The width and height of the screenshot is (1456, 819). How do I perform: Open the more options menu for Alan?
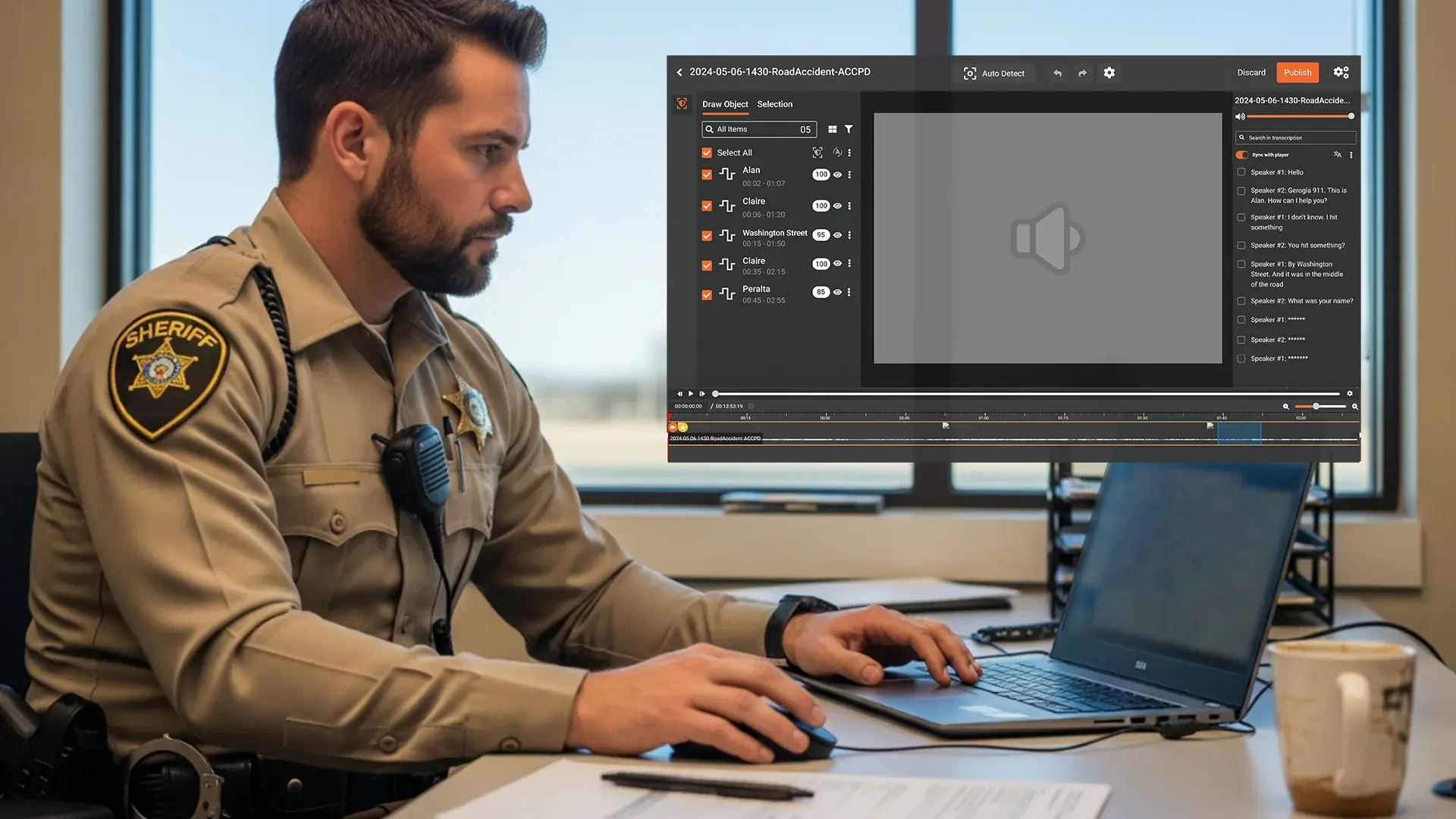point(849,175)
